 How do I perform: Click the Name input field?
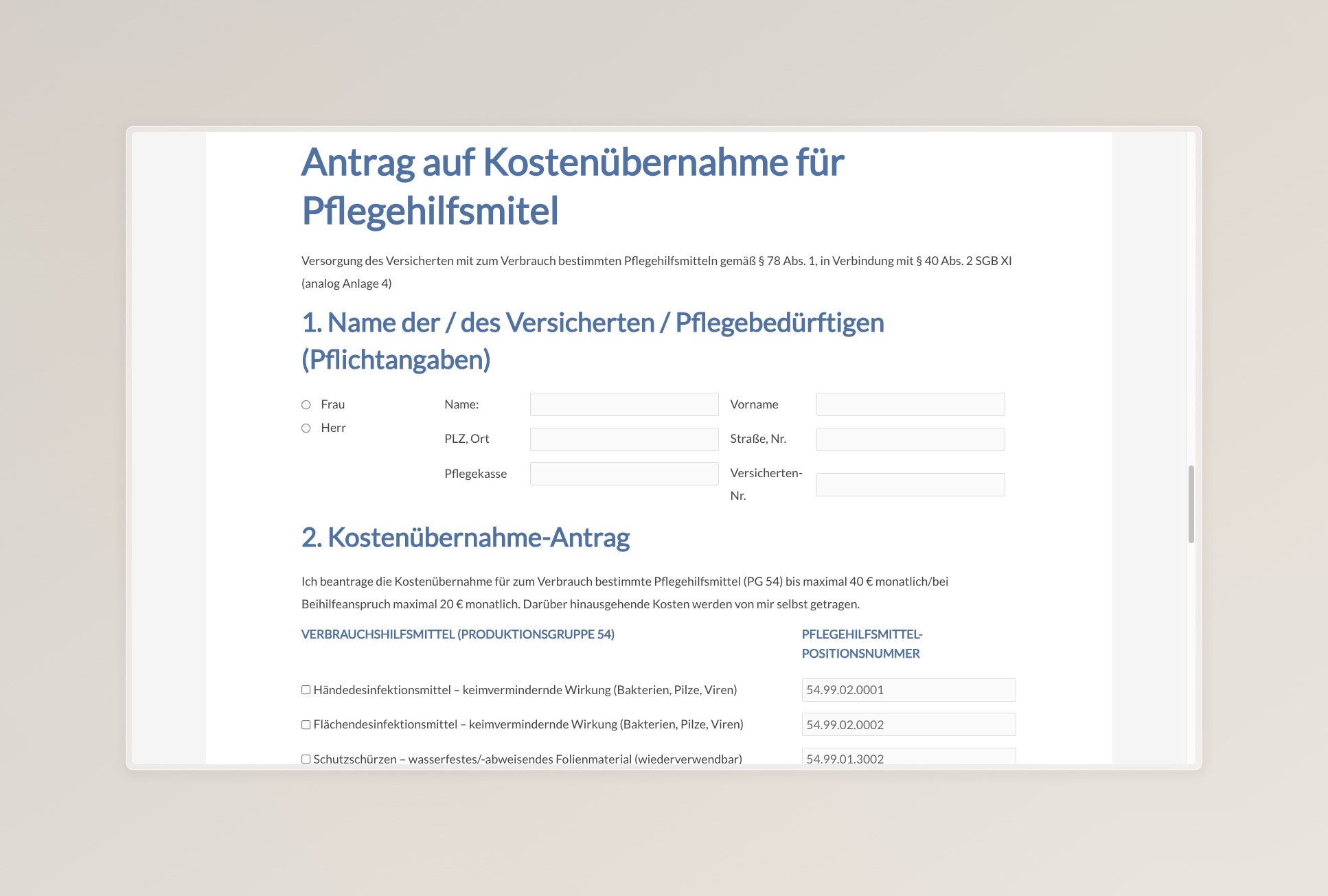[623, 404]
